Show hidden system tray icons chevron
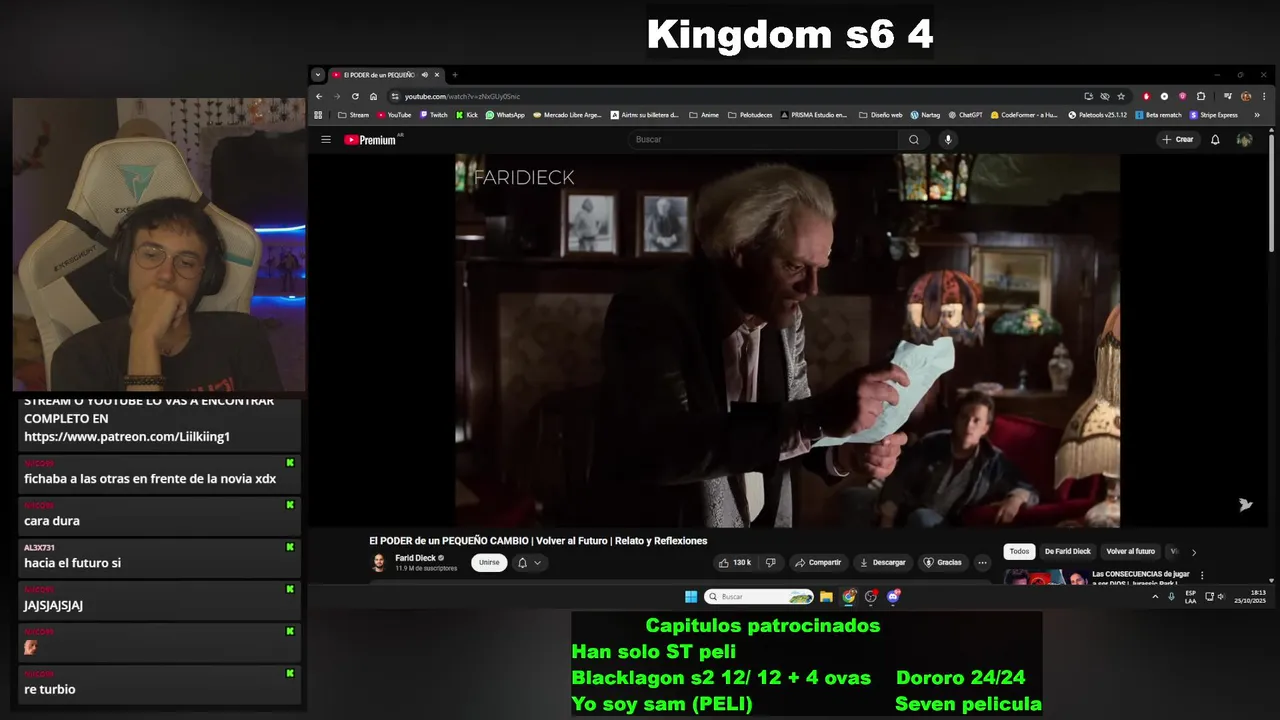This screenshot has width=1280, height=720. click(1155, 597)
